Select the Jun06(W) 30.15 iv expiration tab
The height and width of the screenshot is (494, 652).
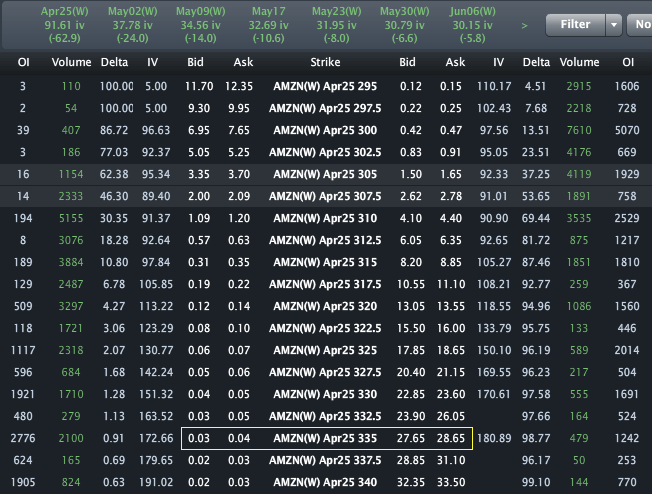click(472, 25)
